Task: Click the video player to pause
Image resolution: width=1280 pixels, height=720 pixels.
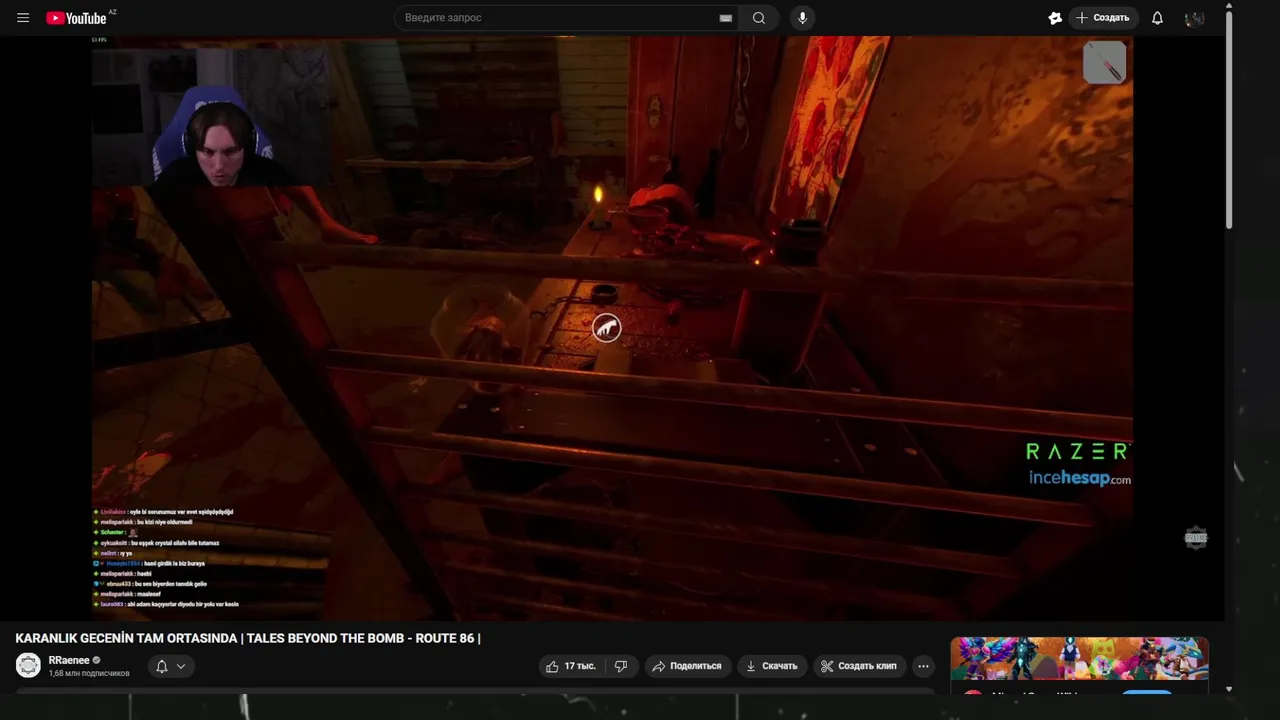Action: 612,328
